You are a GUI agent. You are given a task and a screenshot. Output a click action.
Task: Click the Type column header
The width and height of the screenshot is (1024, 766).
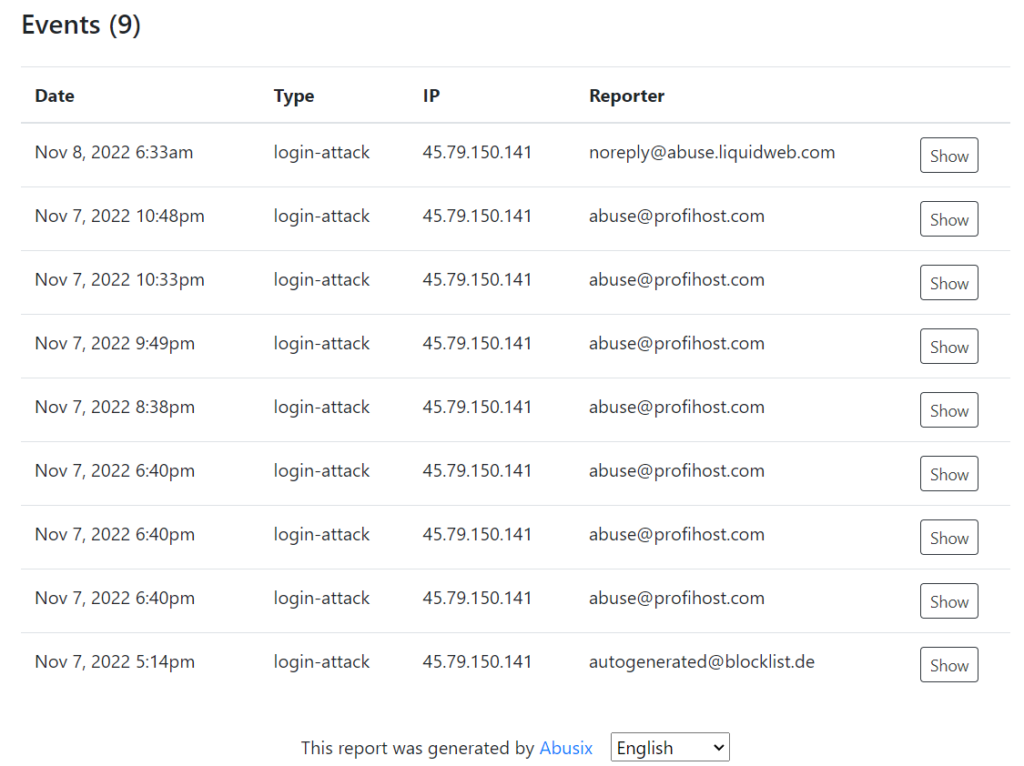click(x=294, y=96)
